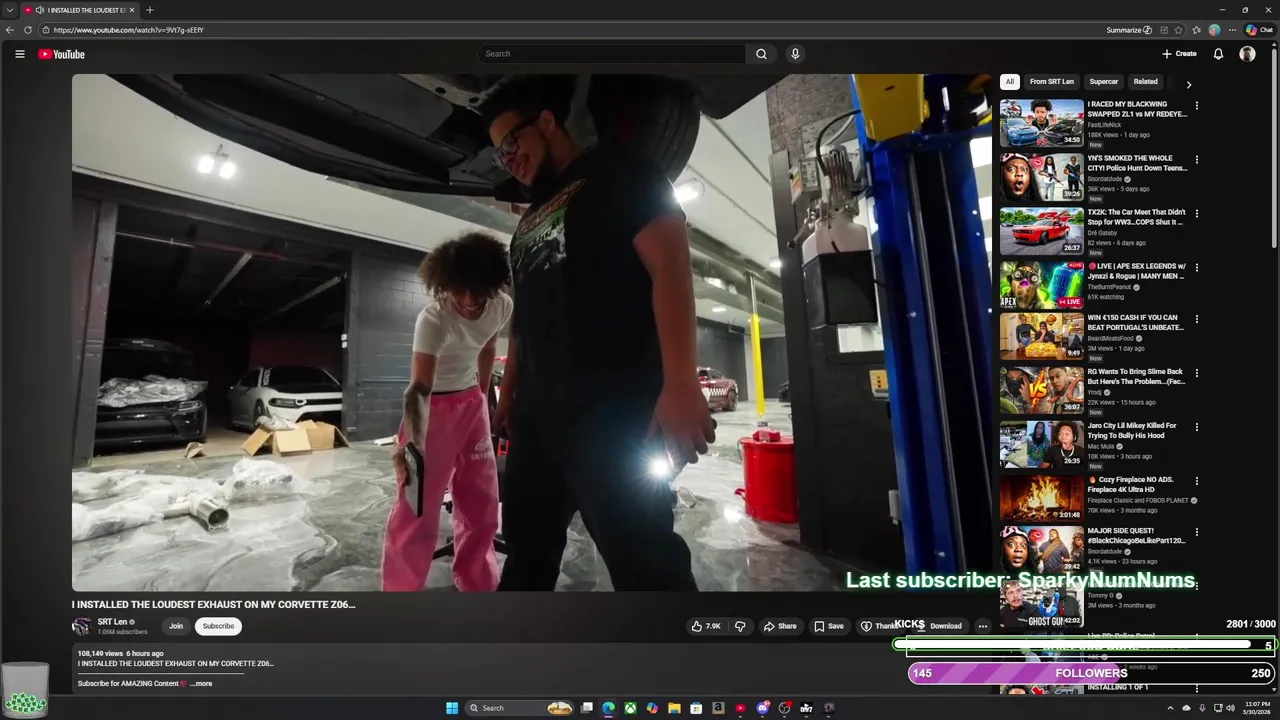The image size is (1280, 720).
Task: Open TX2K Car Meet video thumbnail
Action: pyautogui.click(x=1042, y=230)
